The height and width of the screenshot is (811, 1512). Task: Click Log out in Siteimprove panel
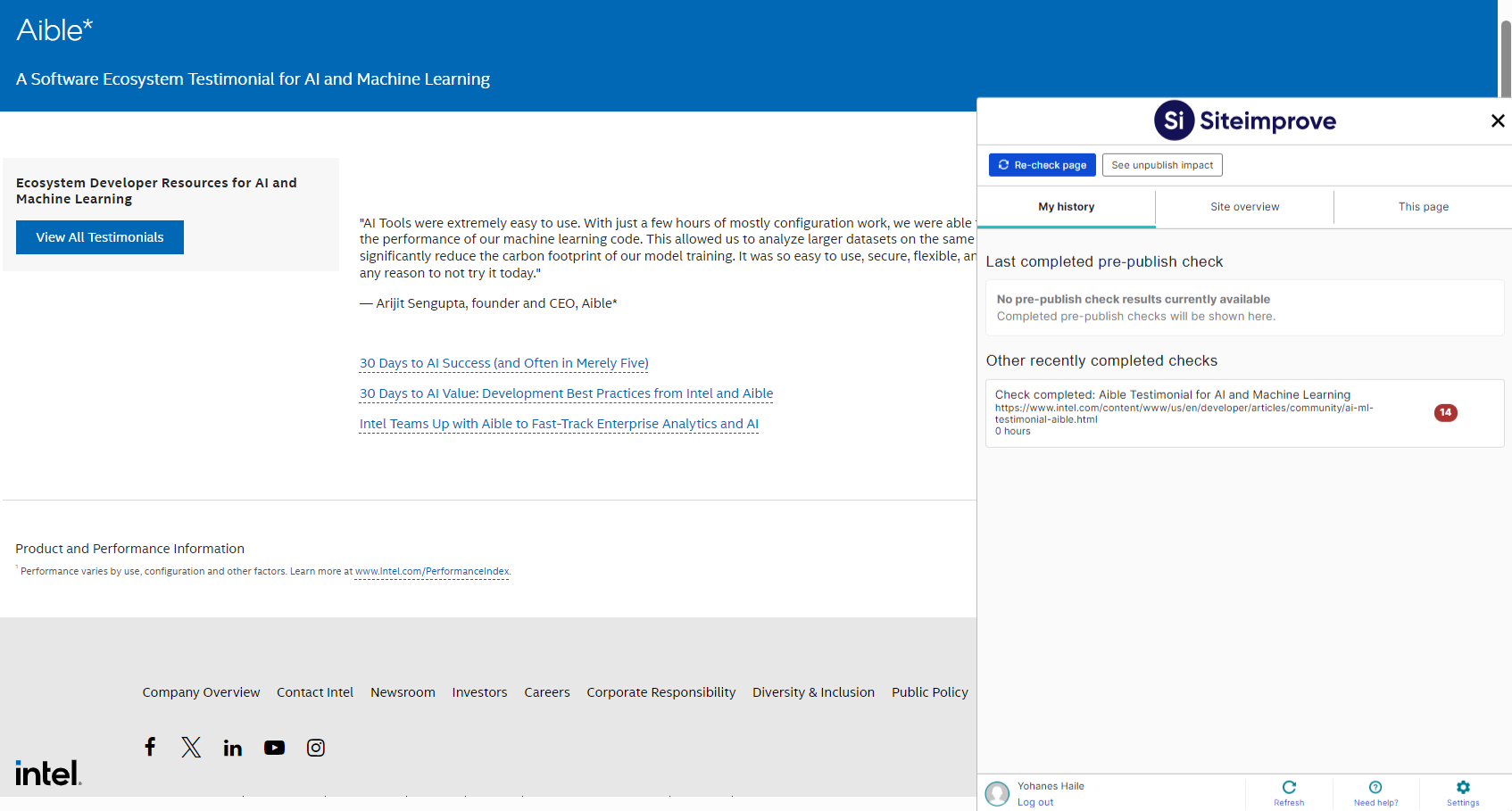pyautogui.click(x=1035, y=802)
